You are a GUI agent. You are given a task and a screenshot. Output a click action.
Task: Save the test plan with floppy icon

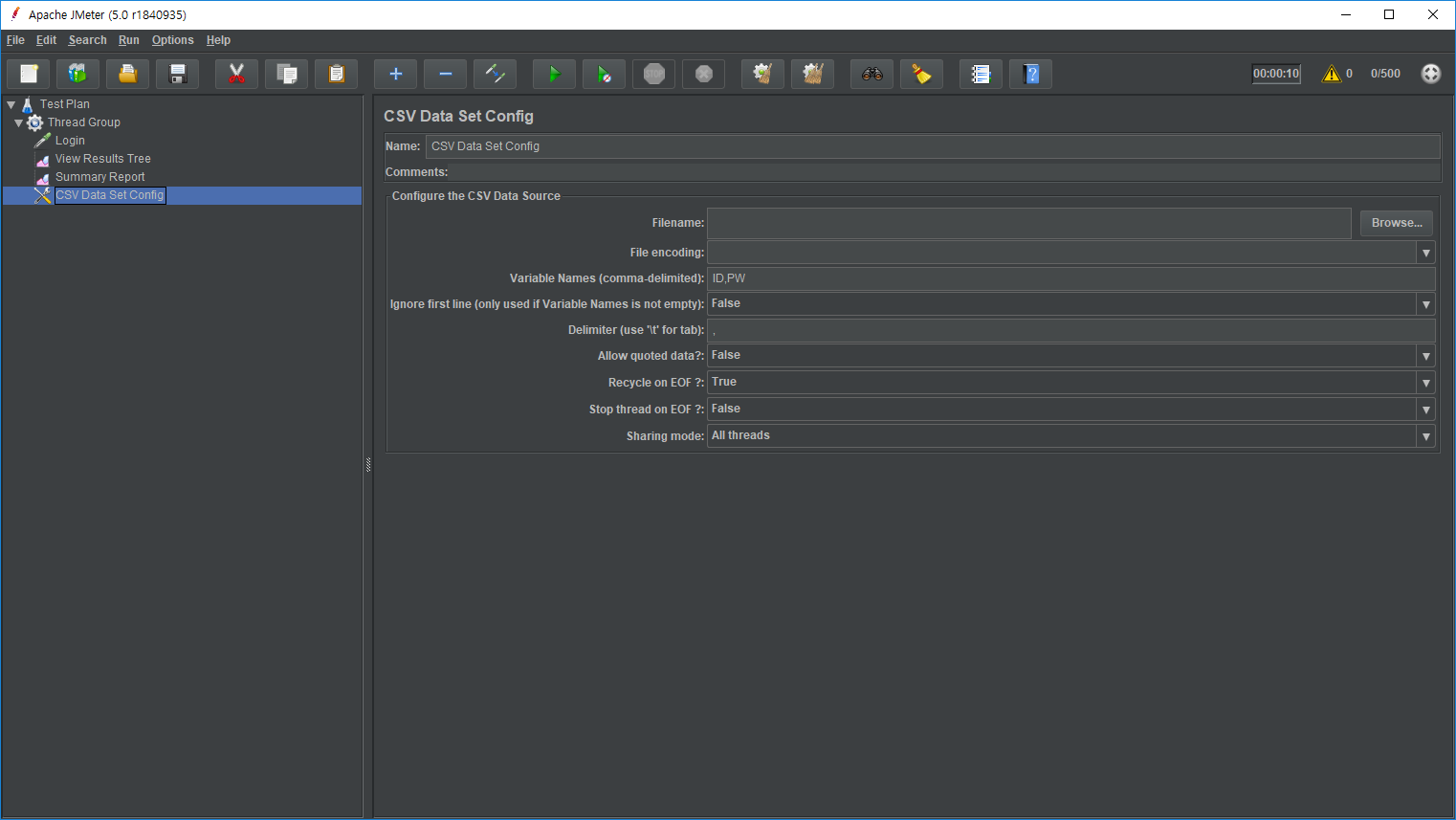point(177,74)
